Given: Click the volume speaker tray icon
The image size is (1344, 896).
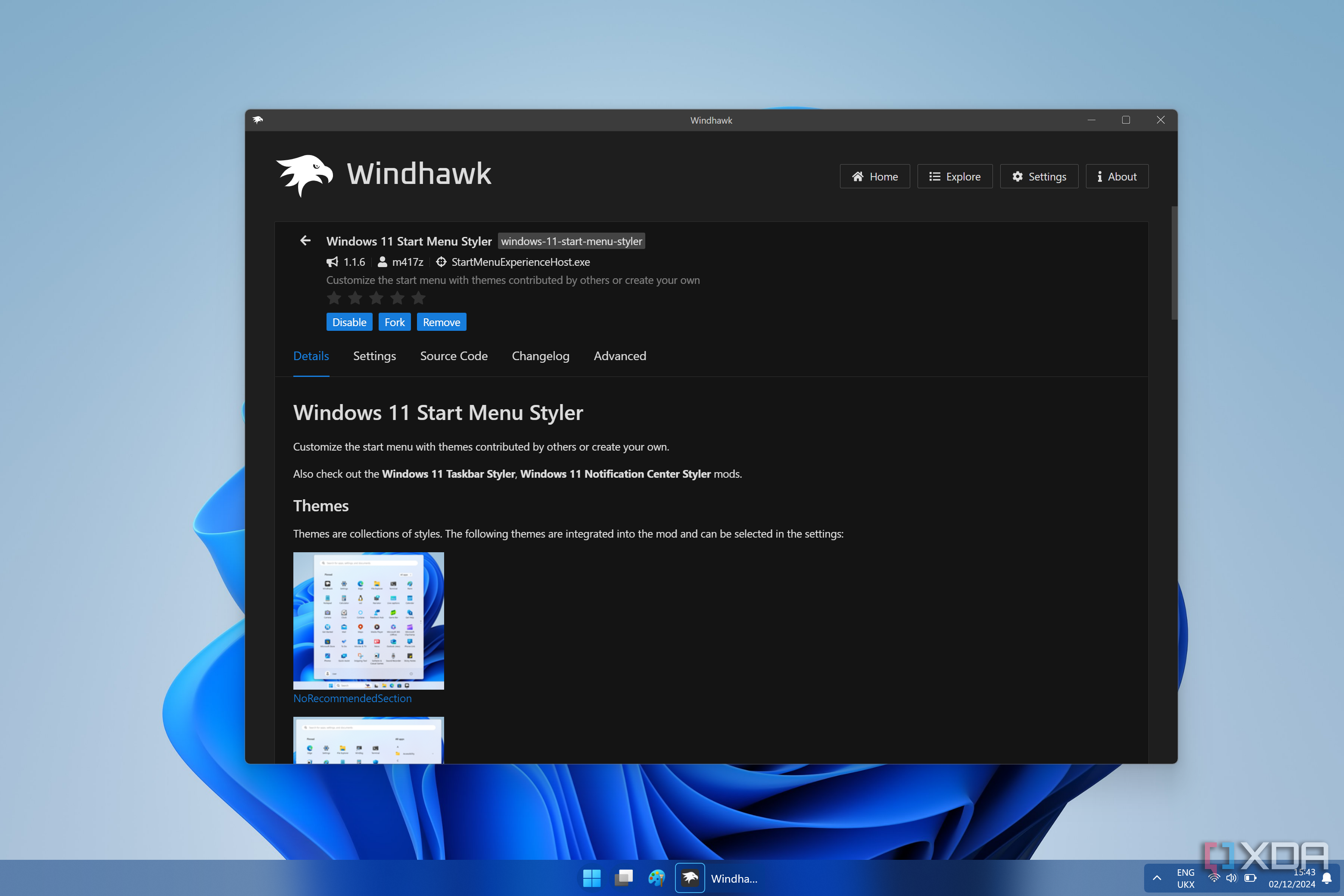Looking at the screenshot, I should click(x=1231, y=878).
